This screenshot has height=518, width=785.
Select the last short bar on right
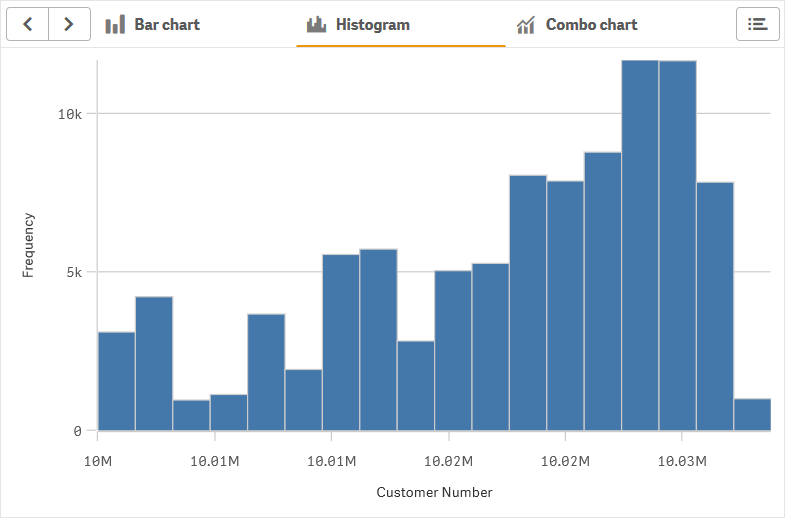tap(752, 414)
